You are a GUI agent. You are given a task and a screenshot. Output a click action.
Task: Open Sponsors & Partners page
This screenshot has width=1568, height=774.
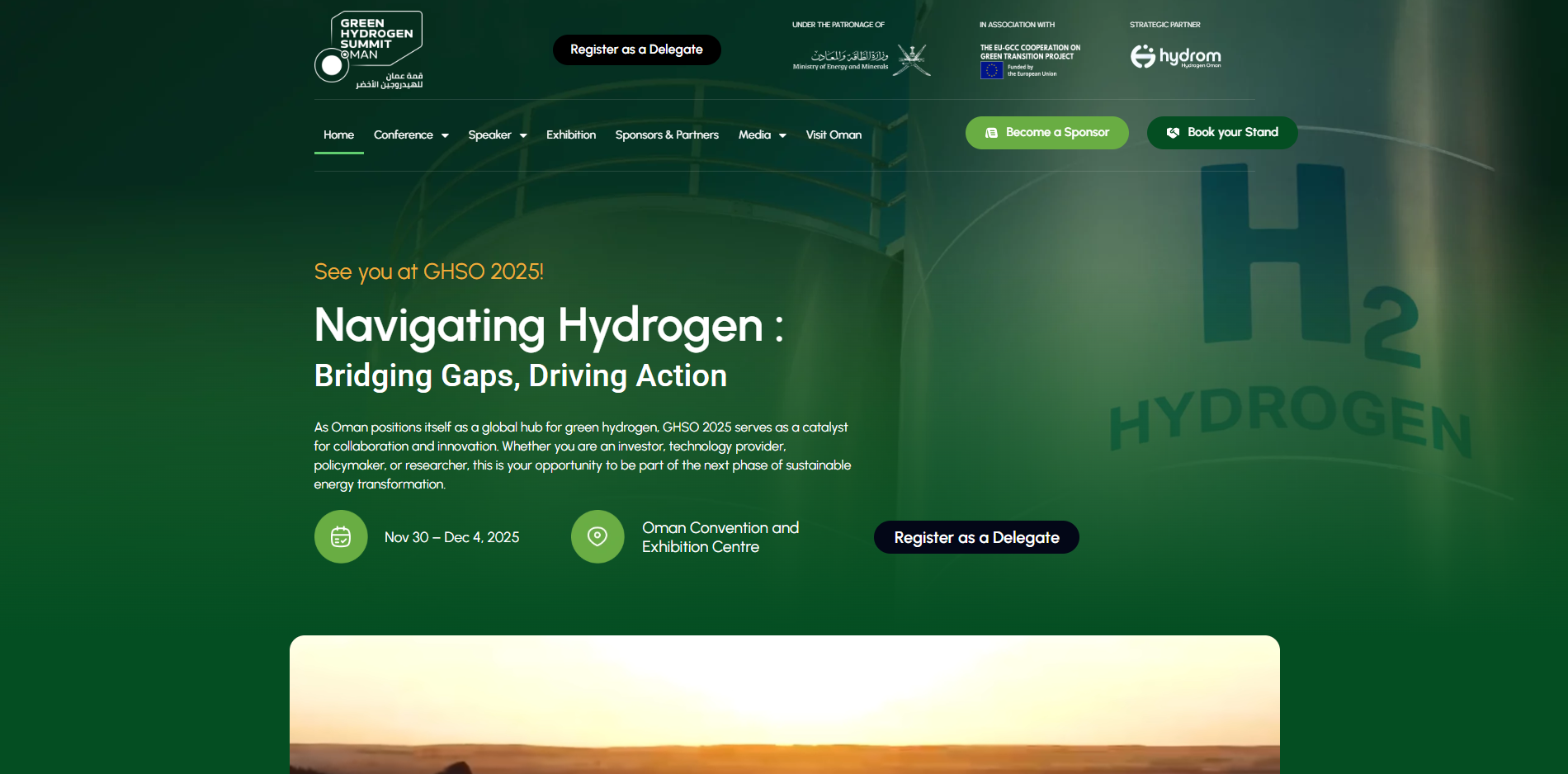[x=667, y=135]
